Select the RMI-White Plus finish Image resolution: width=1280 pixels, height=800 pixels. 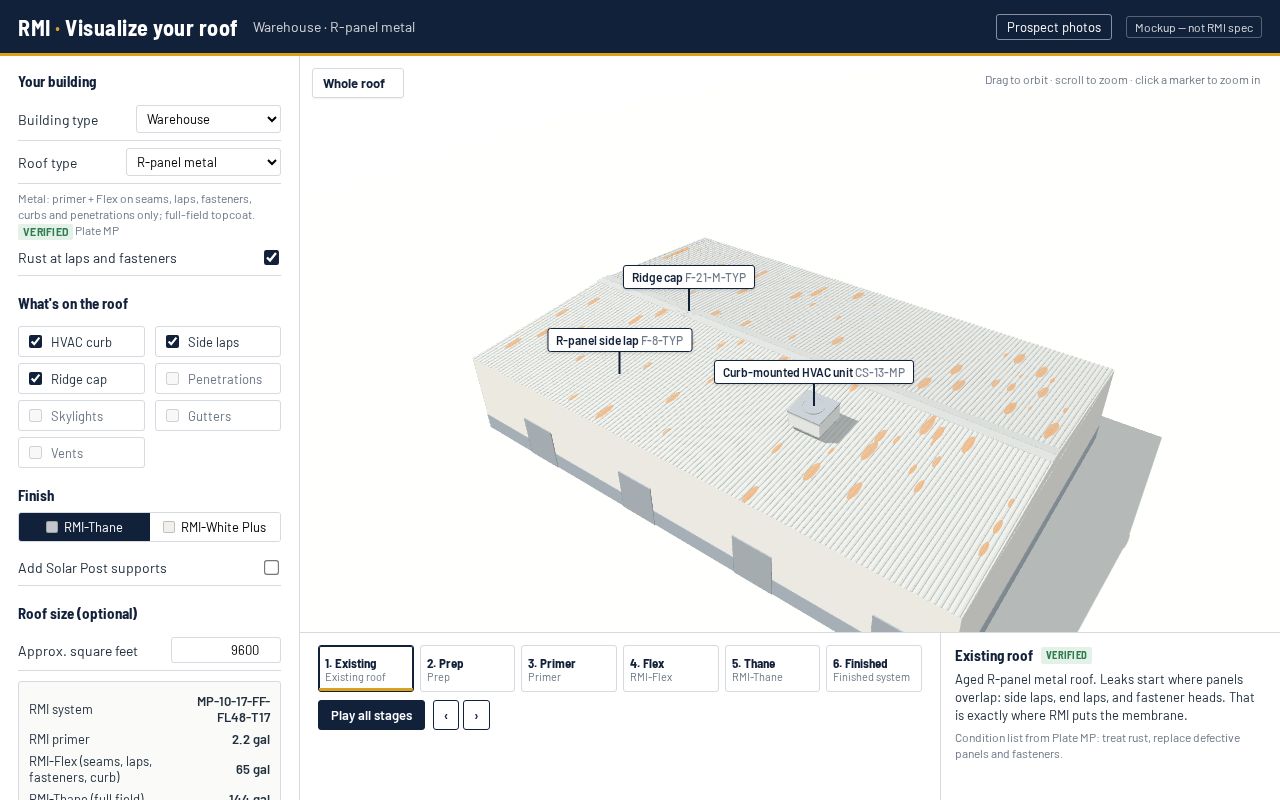tap(215, 527)
